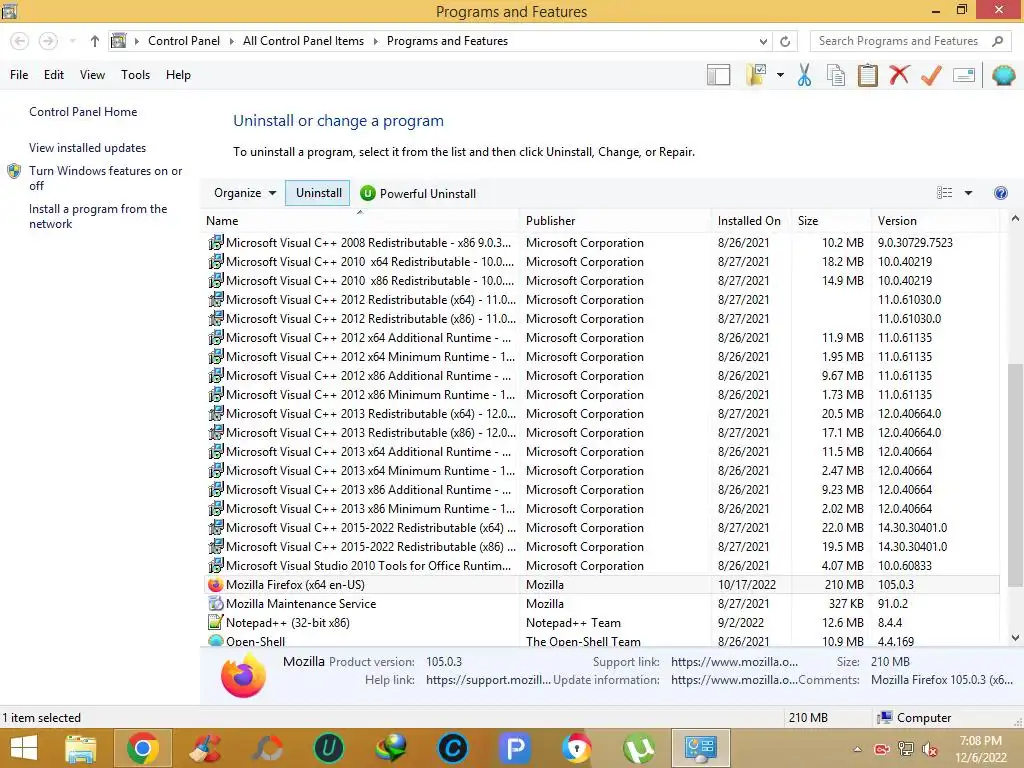
Task: Sort by Size column header
Action: coord(831,221)
